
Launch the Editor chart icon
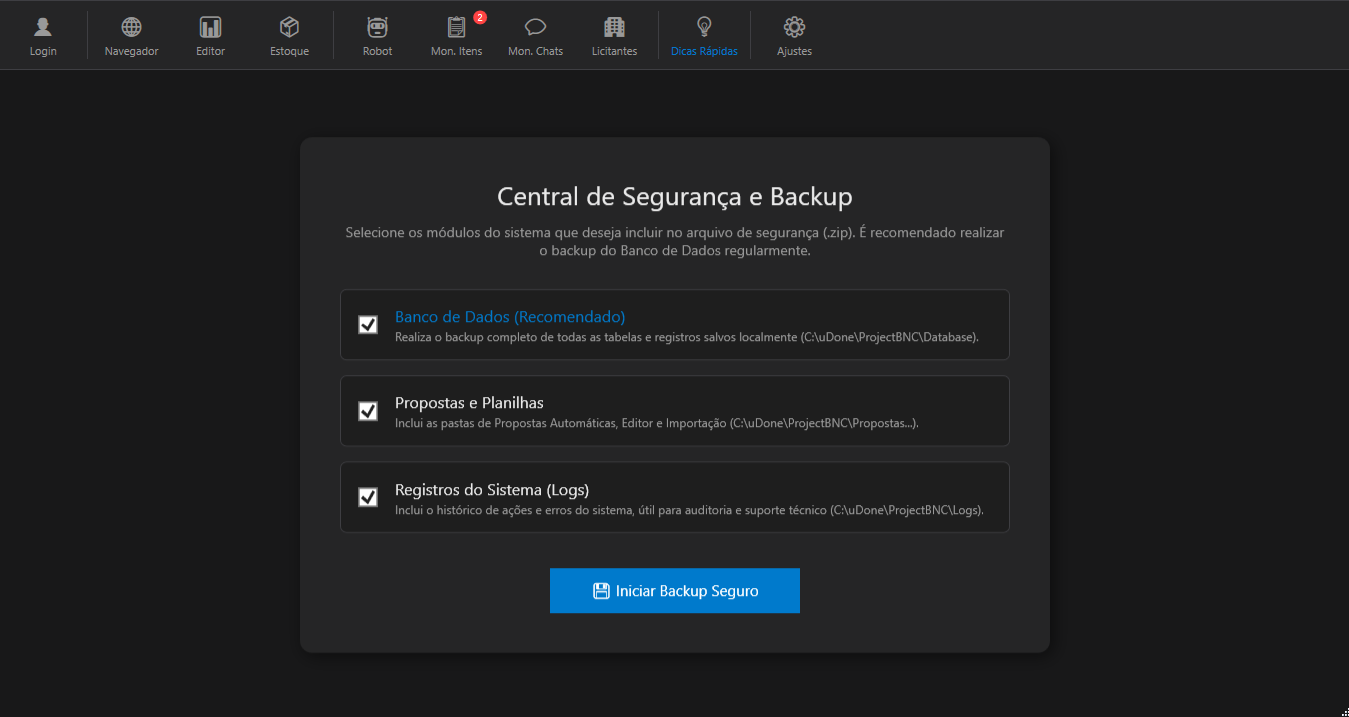[210, 28]
